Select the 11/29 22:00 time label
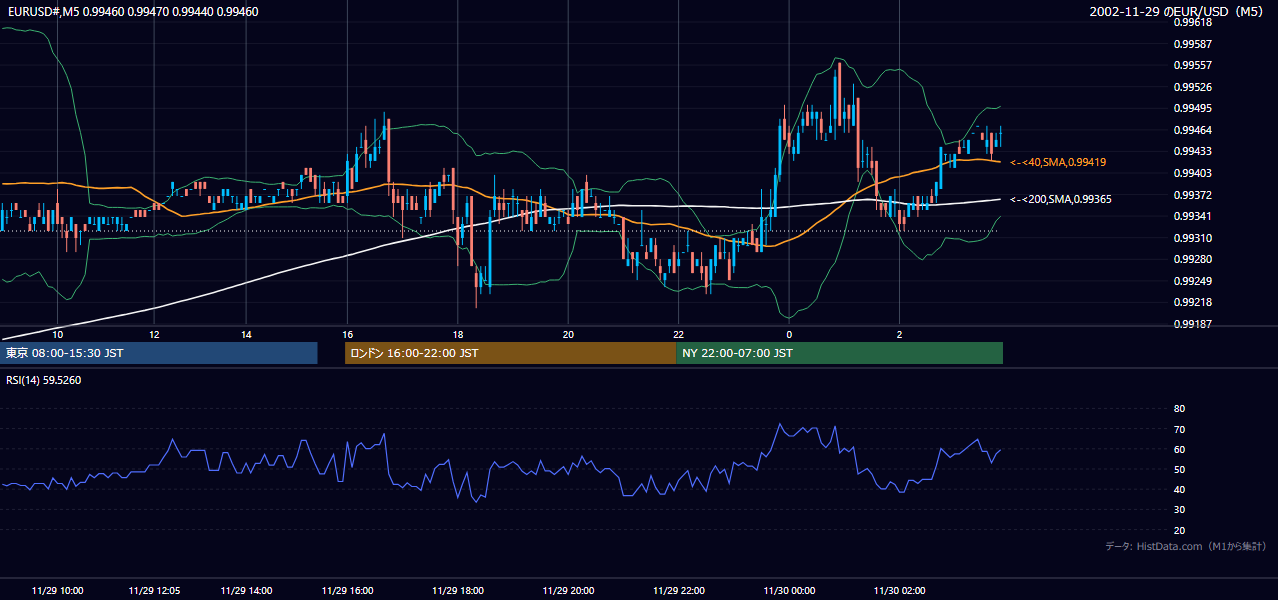Viewport: 1278px width, 600px height. point(678,591)
